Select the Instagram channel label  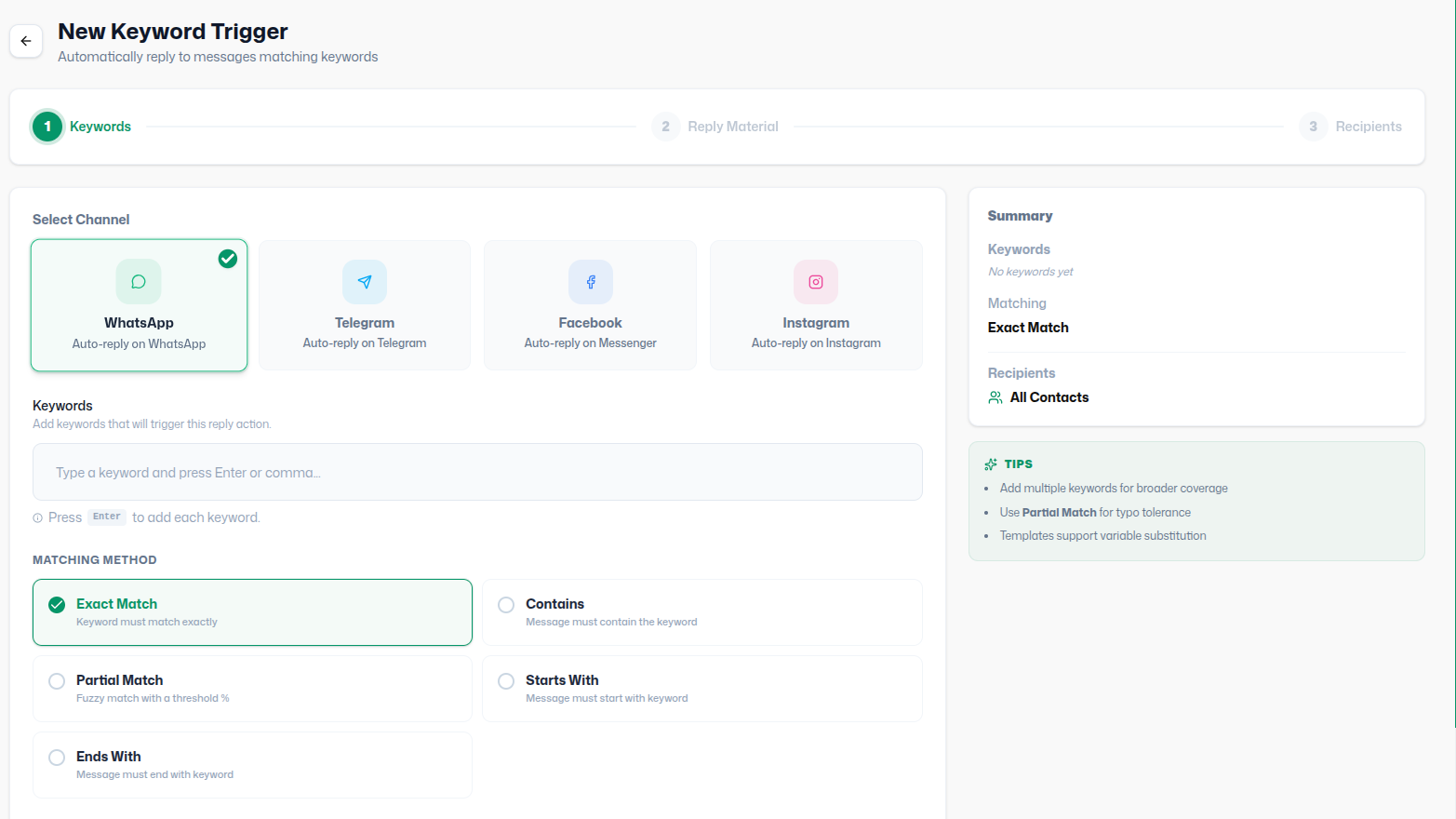[816, 323]
